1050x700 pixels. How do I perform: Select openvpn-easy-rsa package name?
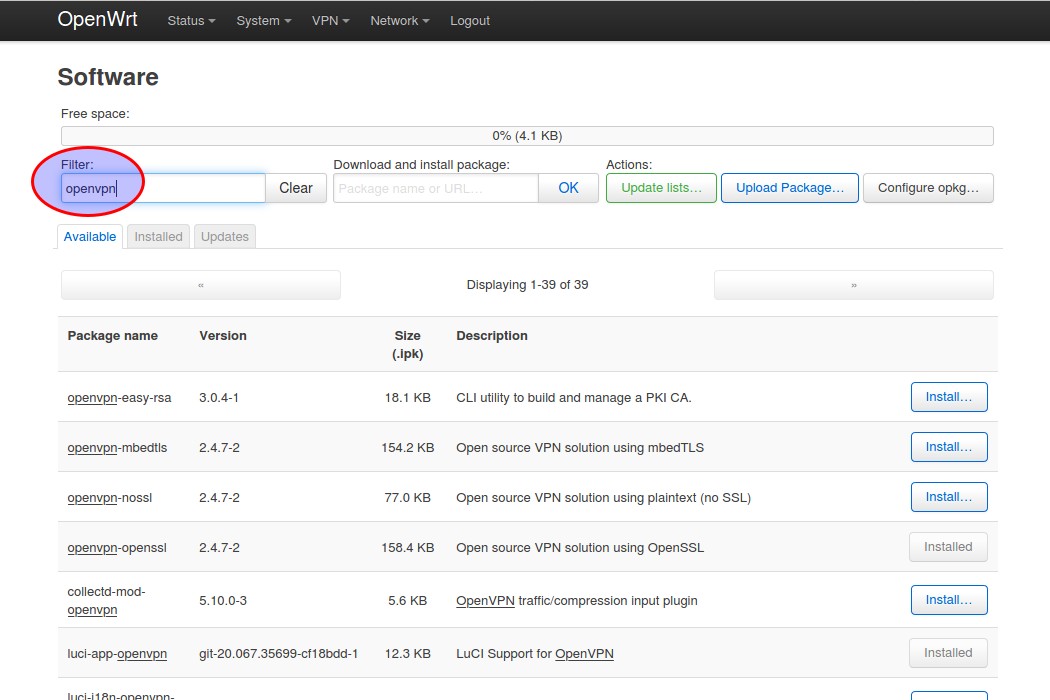click(x=119, y=398)
